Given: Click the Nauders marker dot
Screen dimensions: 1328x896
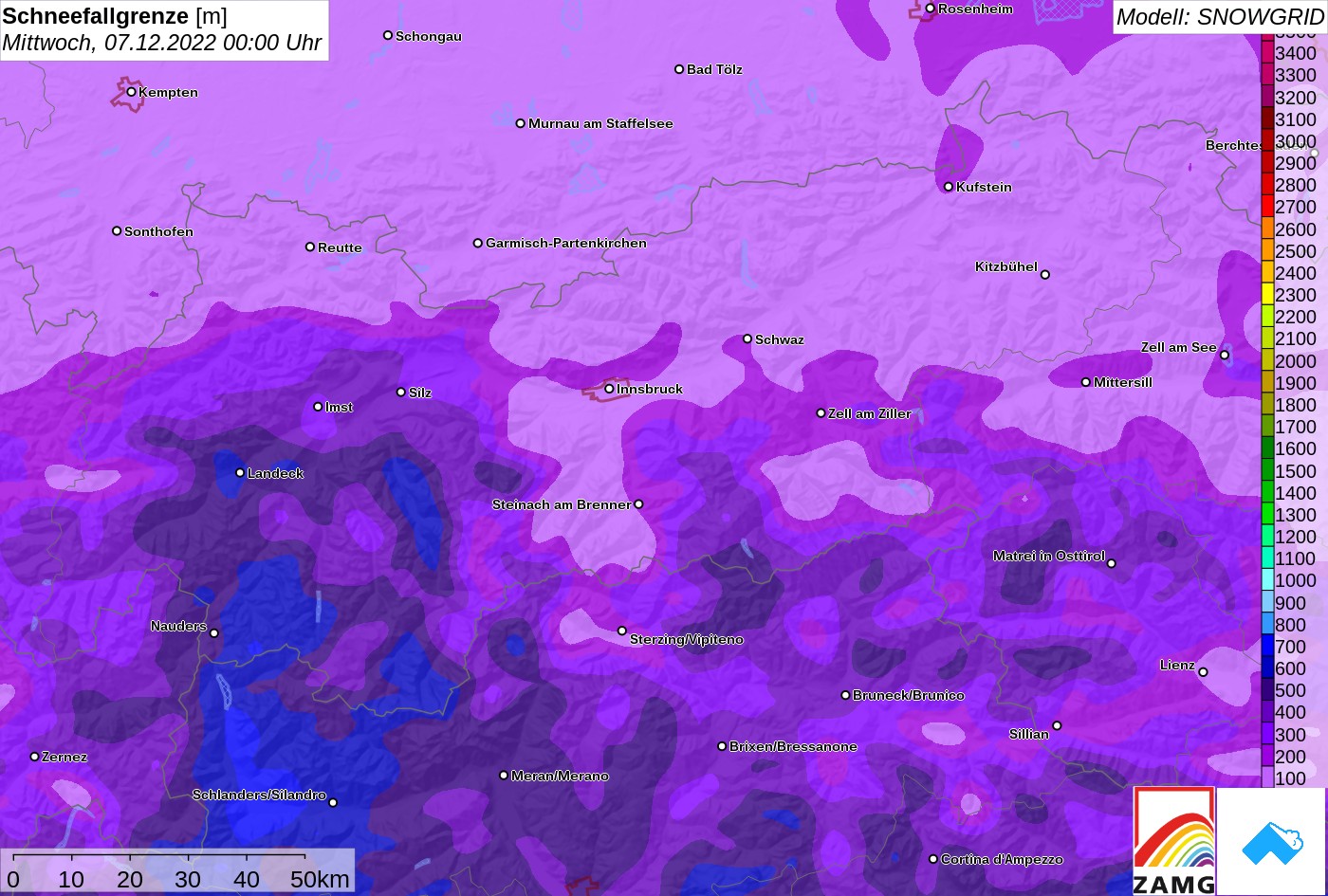Looking at the screenshot, I should (x=214, y=633).
